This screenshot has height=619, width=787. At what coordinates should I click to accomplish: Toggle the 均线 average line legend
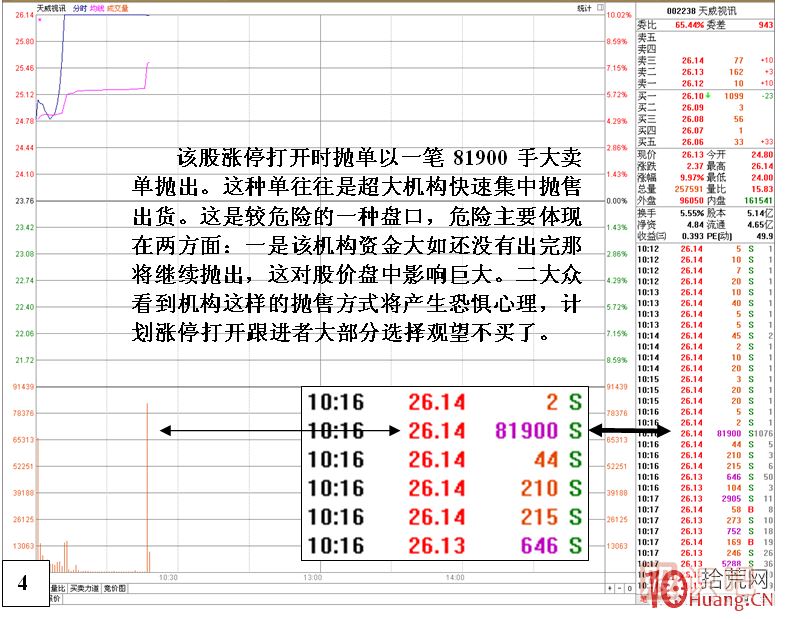[96, 8]
